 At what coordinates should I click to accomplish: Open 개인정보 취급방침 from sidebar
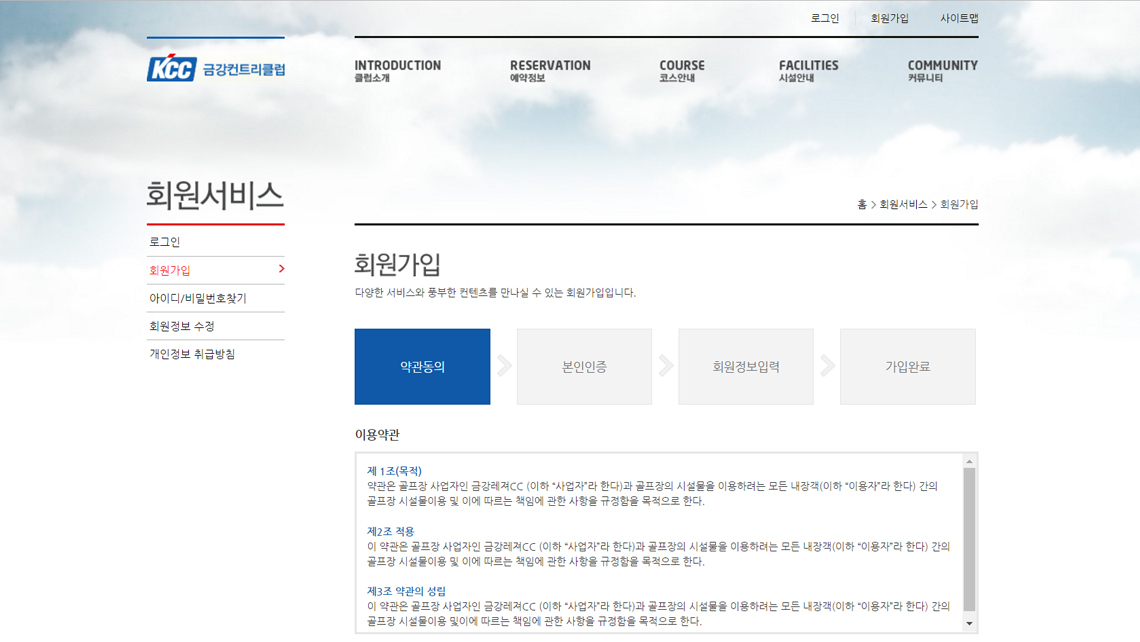coord(192,354)
